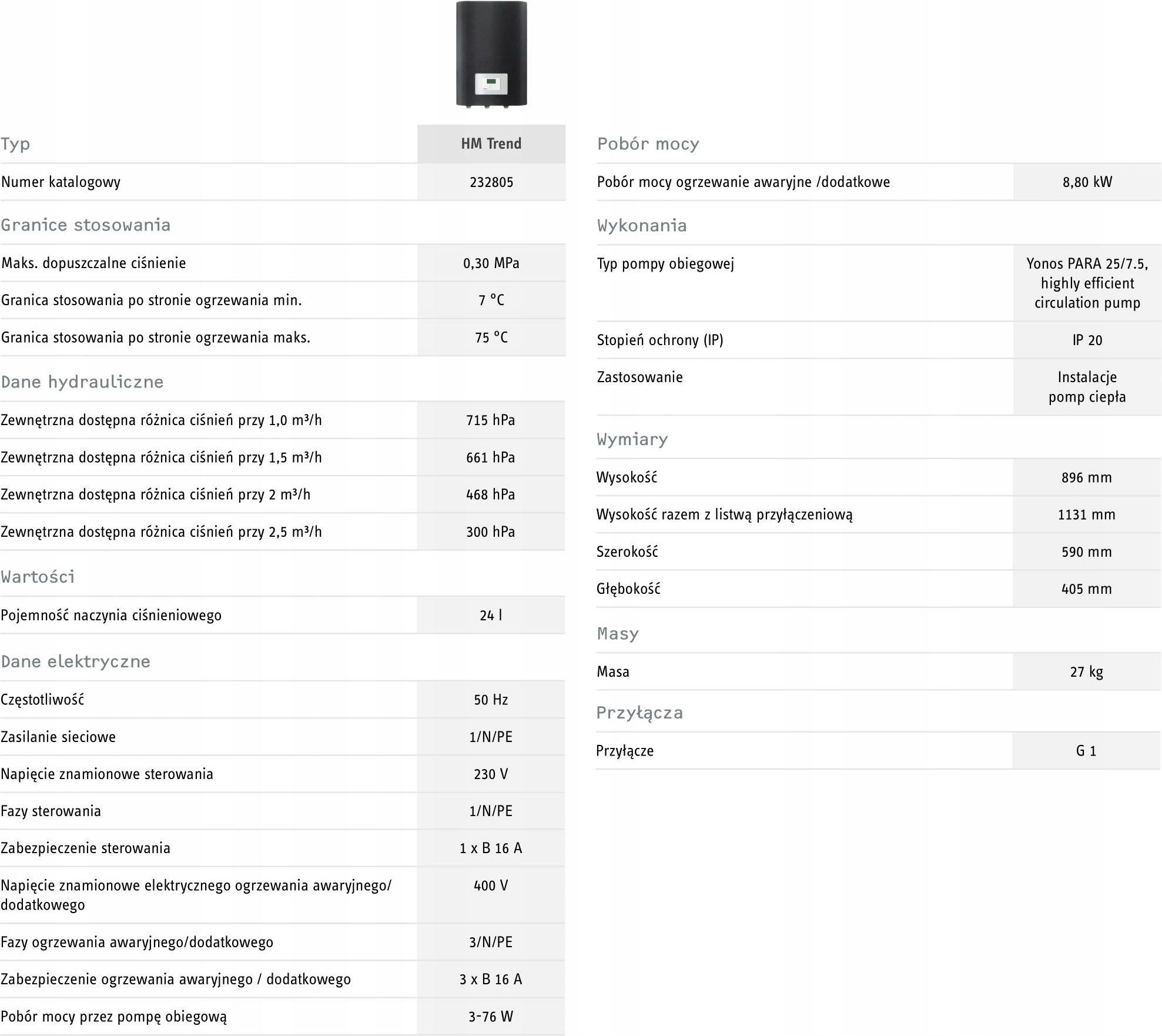The height and width of the screenshot is (1036, 1162).
Task: Click the Granice stosowania section heading
Action: pos(86,225)
